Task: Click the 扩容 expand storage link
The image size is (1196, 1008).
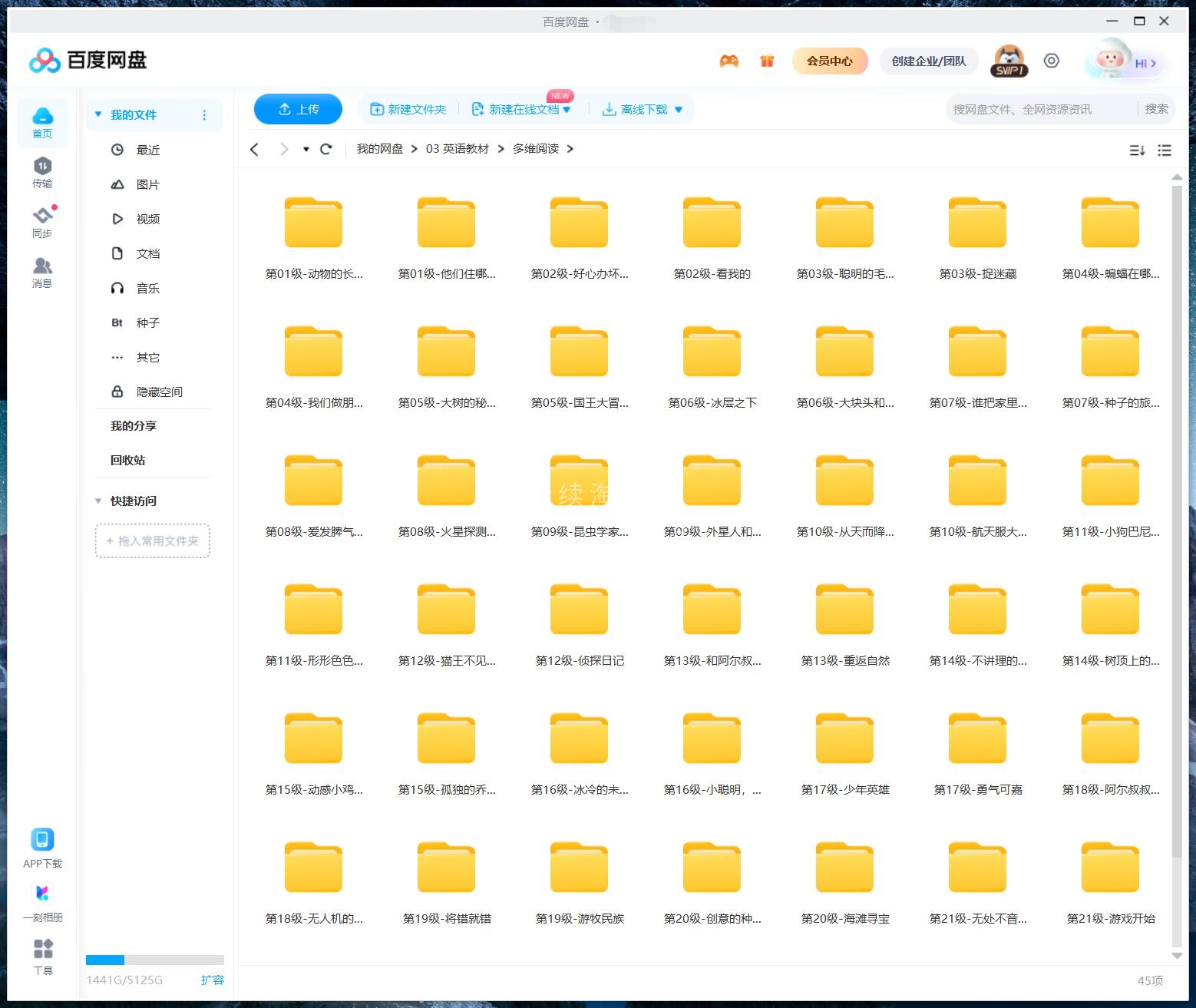Action: pos(212,980)
